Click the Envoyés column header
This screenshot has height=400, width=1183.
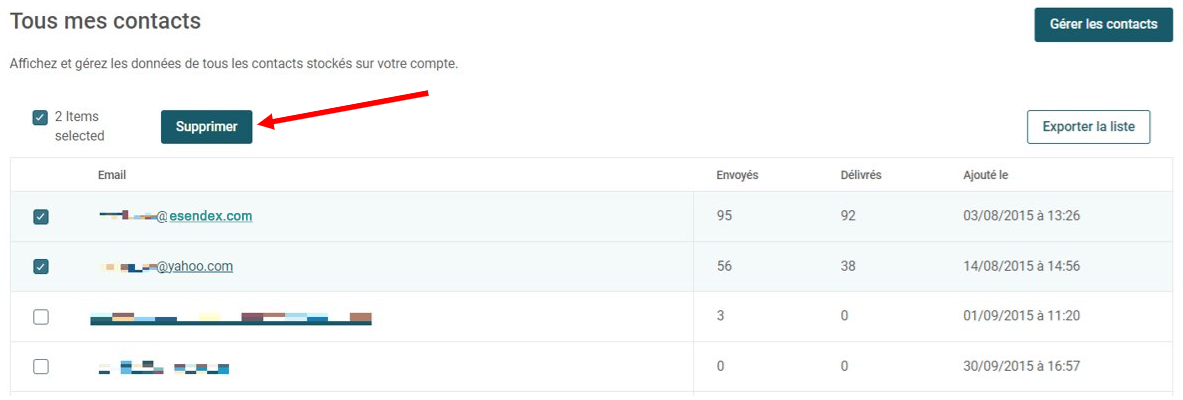point(737,175)
